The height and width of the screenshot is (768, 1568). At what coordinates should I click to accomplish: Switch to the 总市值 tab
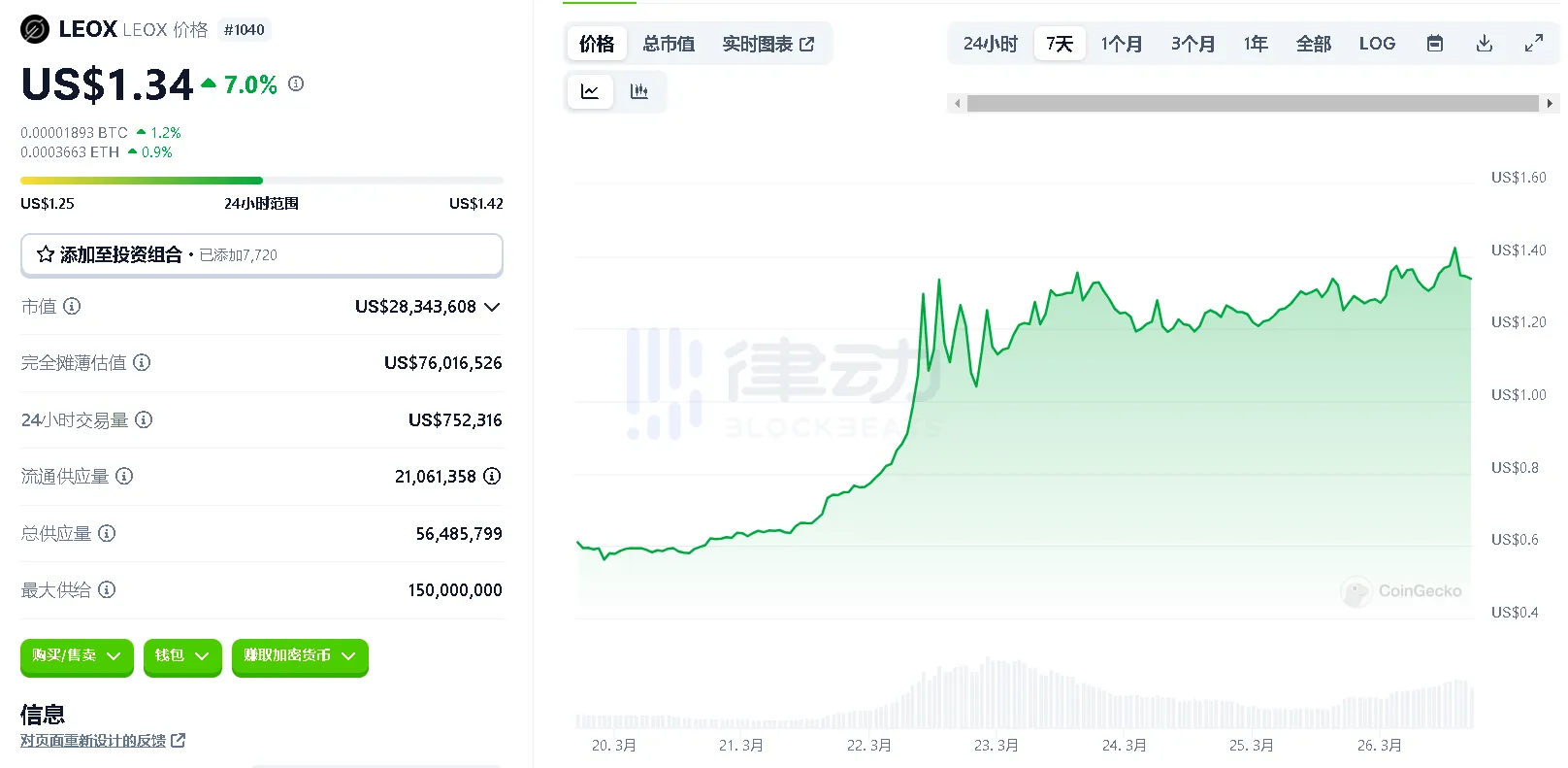[669, 44]
